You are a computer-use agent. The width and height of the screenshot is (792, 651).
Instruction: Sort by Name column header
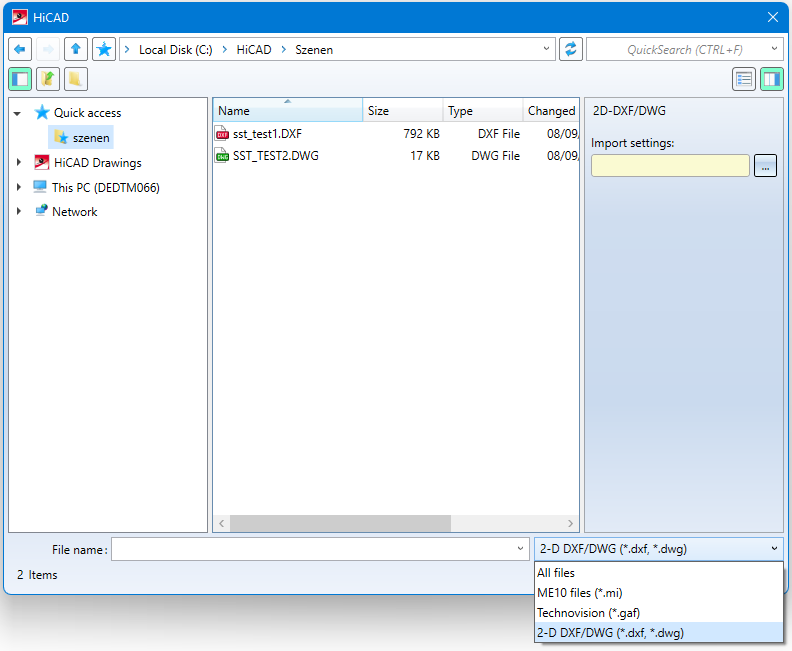(x=287, y=110)
